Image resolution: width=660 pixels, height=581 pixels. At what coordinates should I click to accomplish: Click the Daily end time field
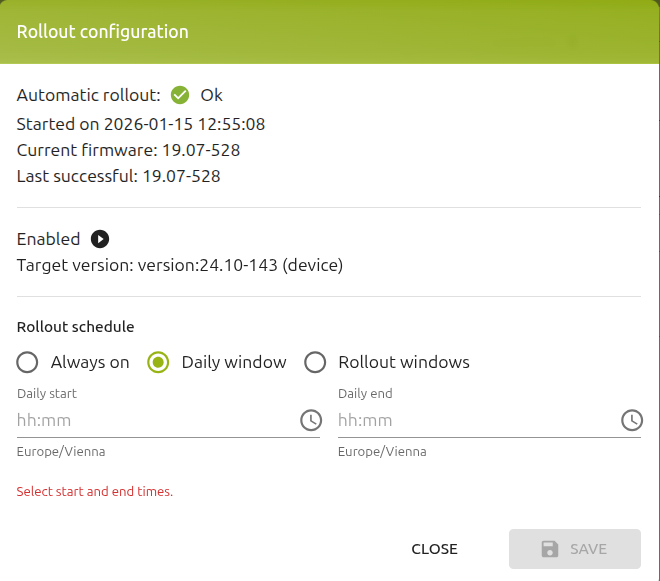[x=489, y=420]
